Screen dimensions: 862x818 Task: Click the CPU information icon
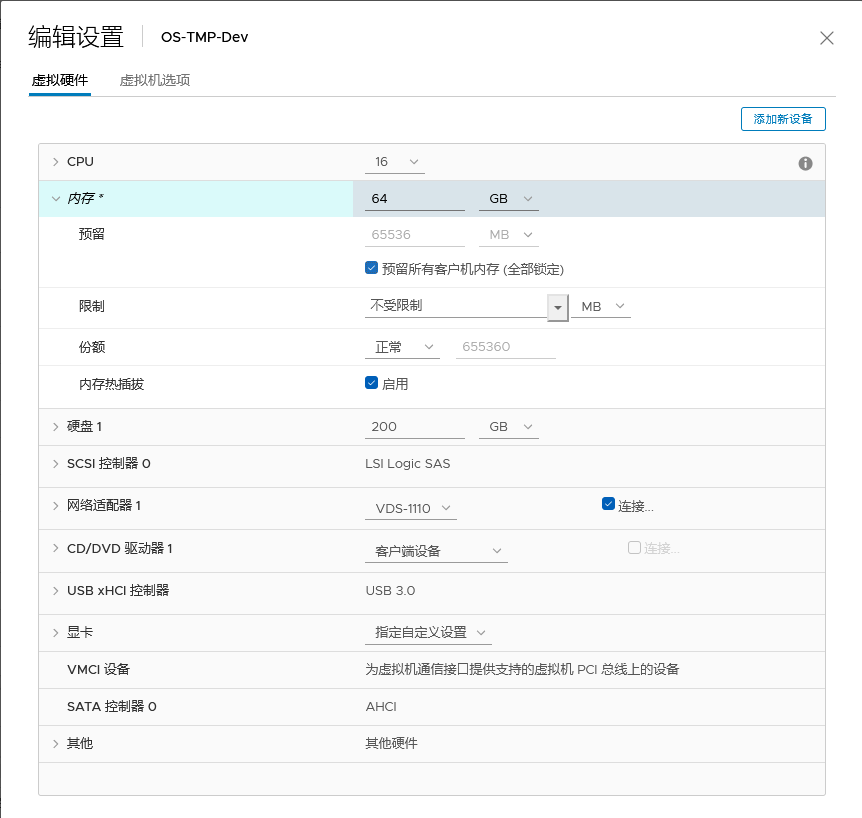point(805,163)
